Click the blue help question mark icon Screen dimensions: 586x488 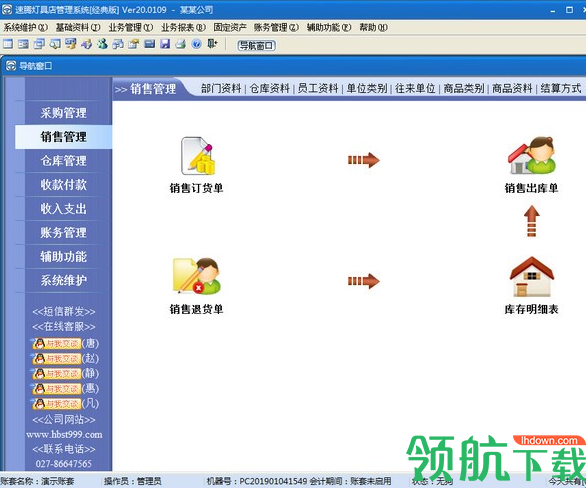click(196, 44)
